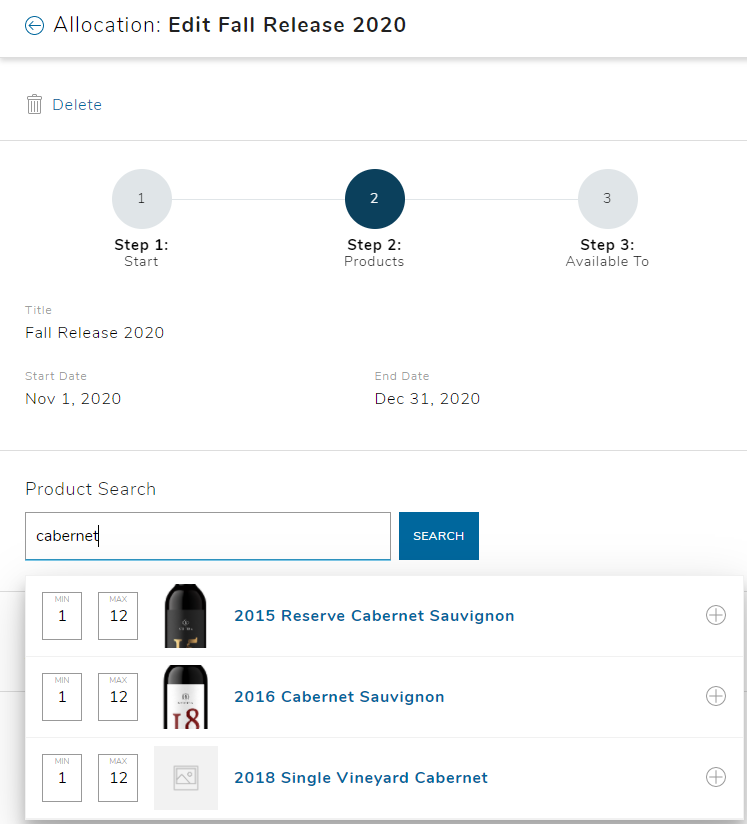The image size is (747, 824).
Task: Select the Step 3 Available To circle
Action: click(x=607, y=198)
